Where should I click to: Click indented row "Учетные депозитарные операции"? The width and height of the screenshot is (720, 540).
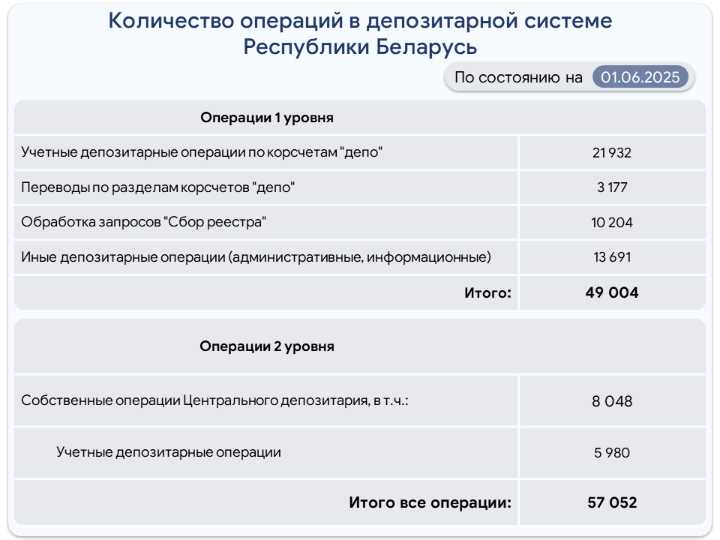pos(360,453)
